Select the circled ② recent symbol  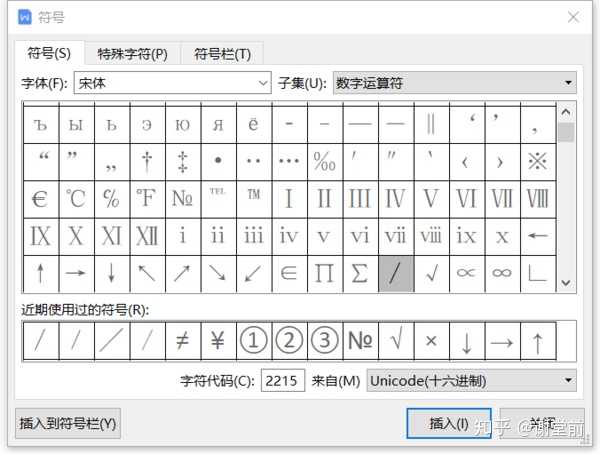click(289, 341)
